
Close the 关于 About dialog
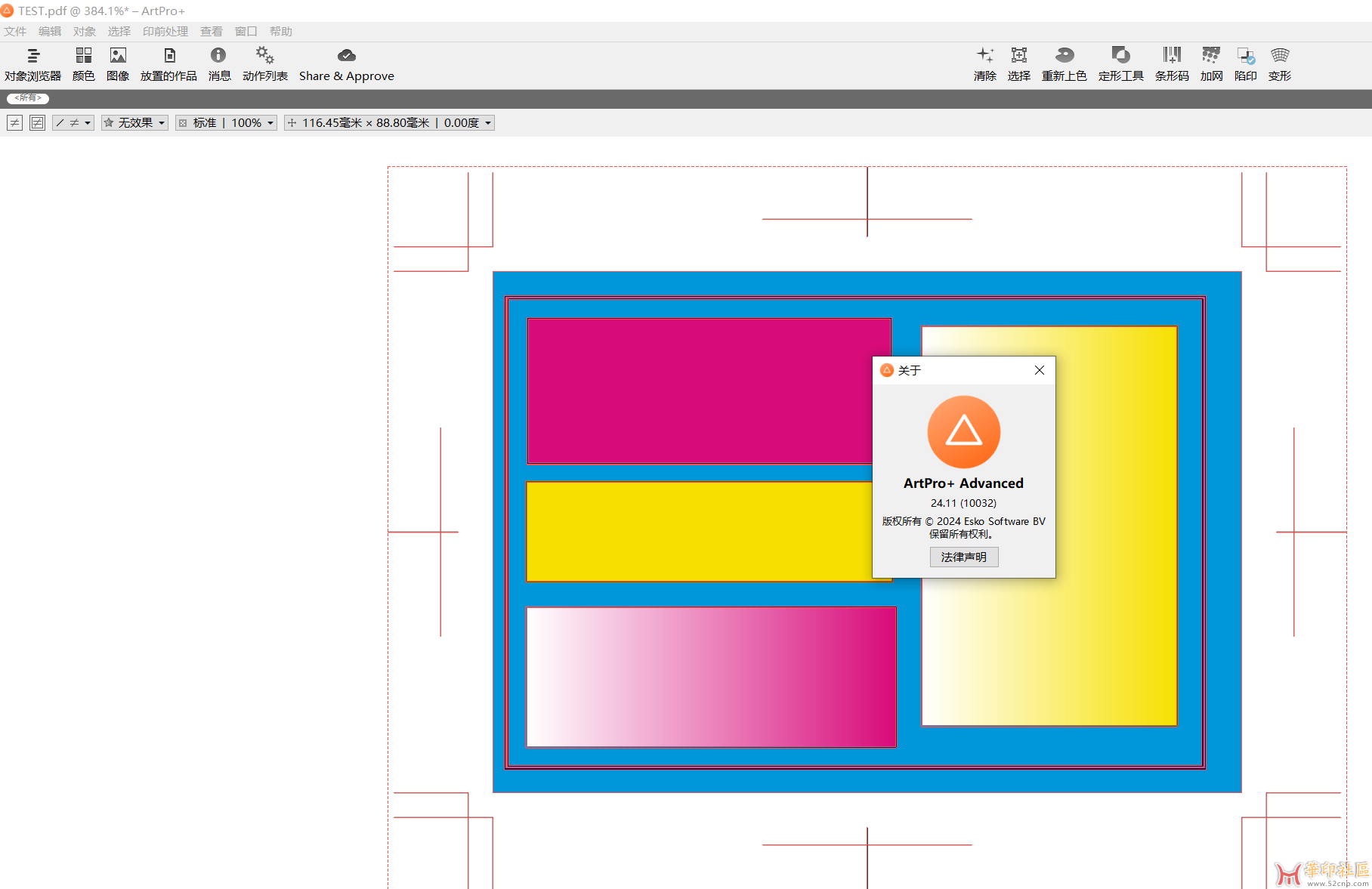point(1040,370)
